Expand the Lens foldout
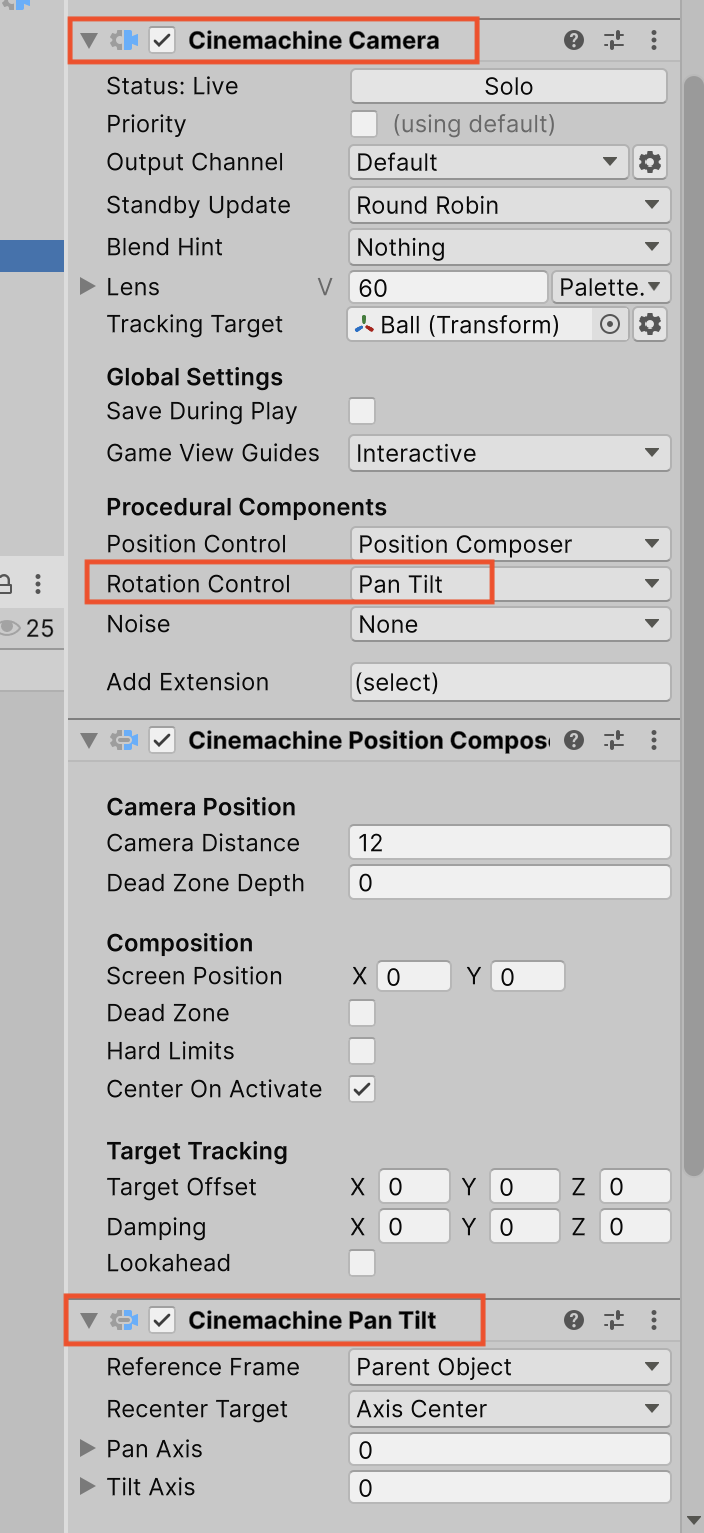This screenshot has width=704, height=1533. pos(88,287)
